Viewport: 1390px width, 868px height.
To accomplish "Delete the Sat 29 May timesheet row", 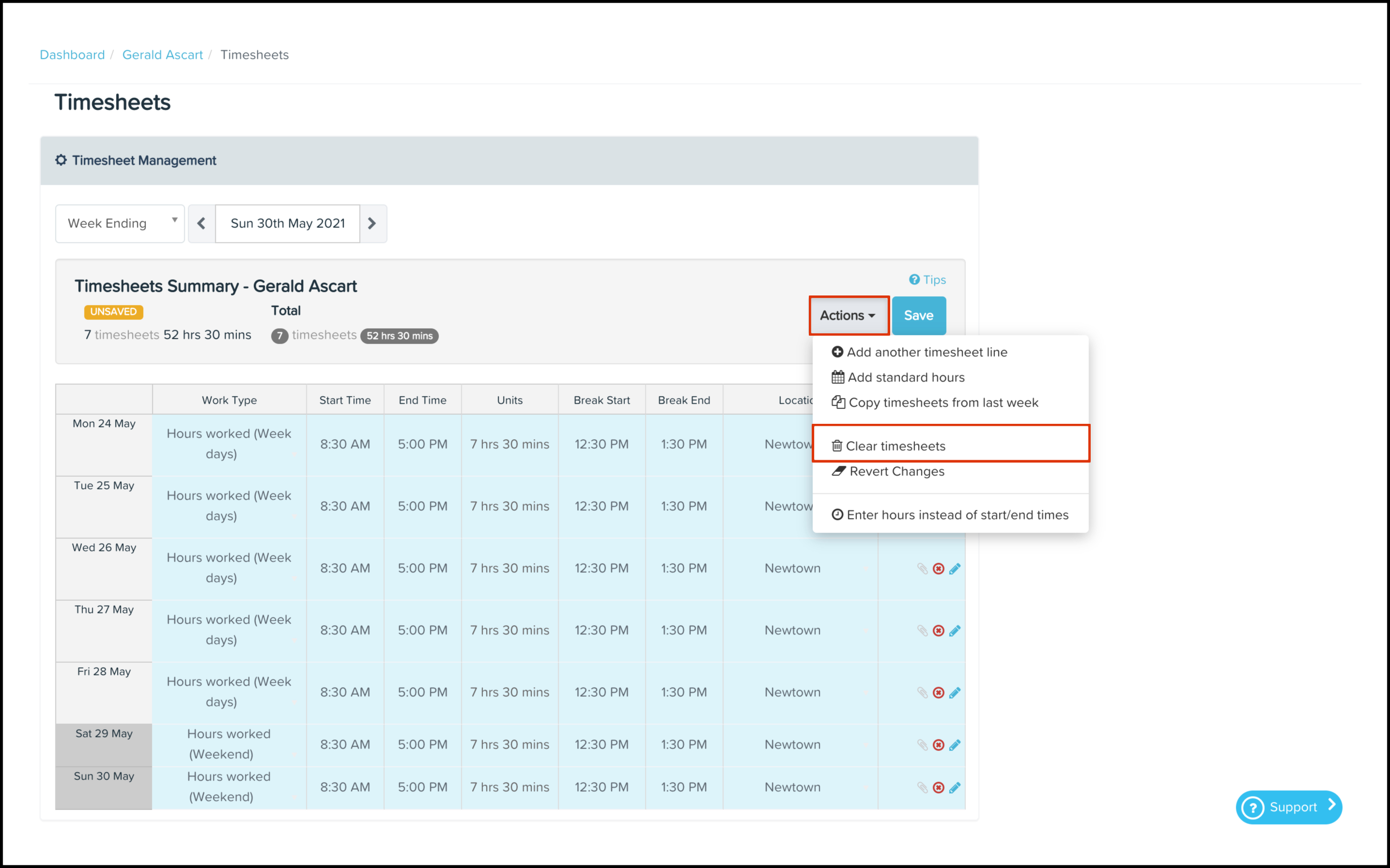I will click(938, 744).
